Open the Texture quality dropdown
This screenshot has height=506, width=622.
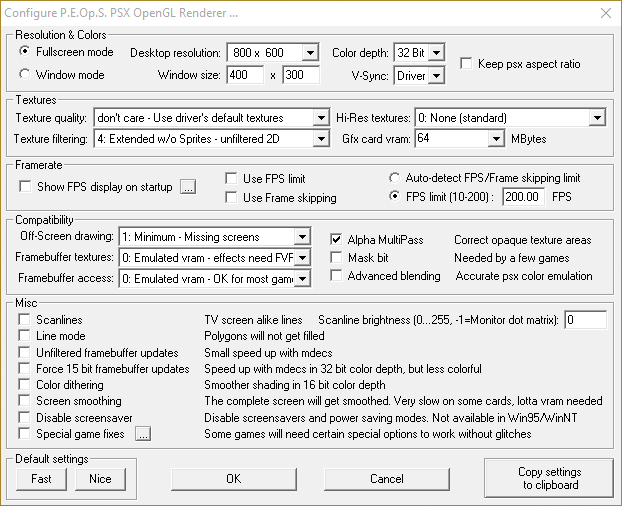tap(211, 118)
